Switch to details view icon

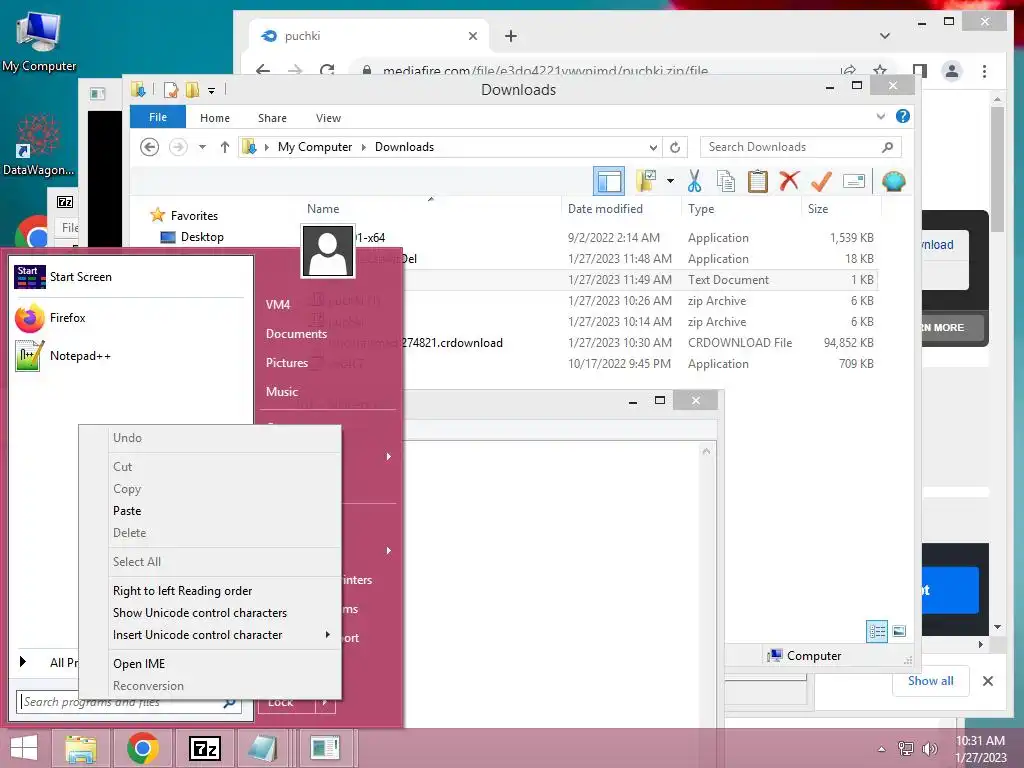[877, 631]
